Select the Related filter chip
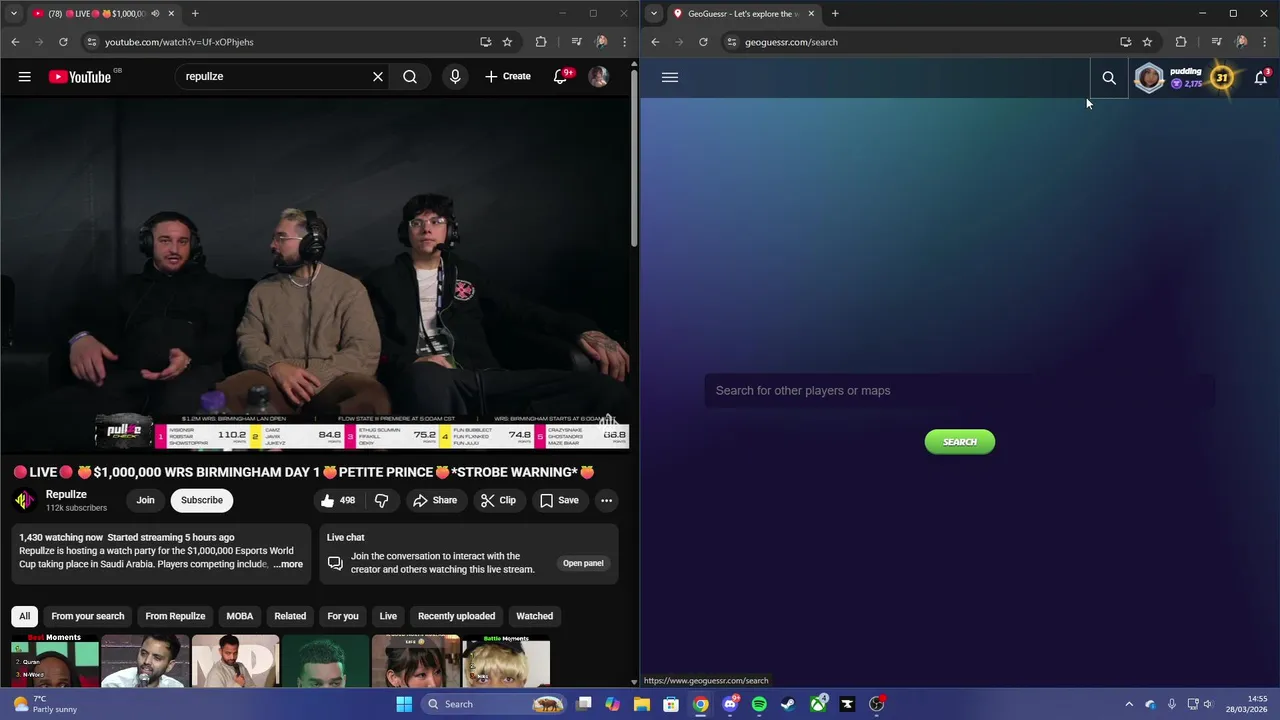Viewport: 1280px width, 720px height. [290, 616]
